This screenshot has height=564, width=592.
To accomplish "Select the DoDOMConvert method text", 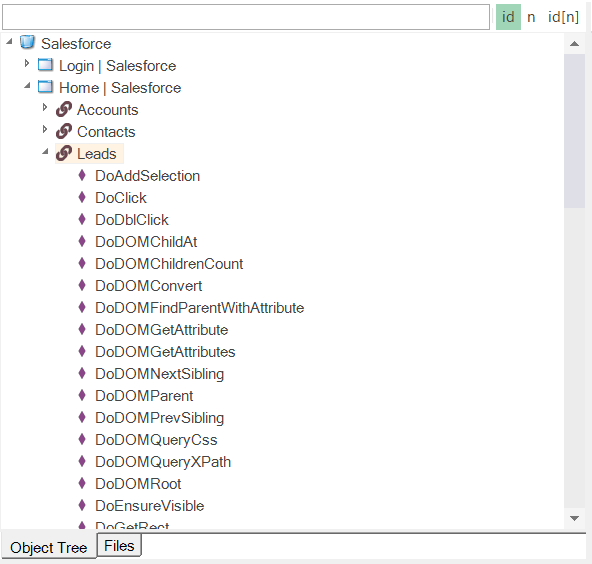I will (x=148, y=286).
